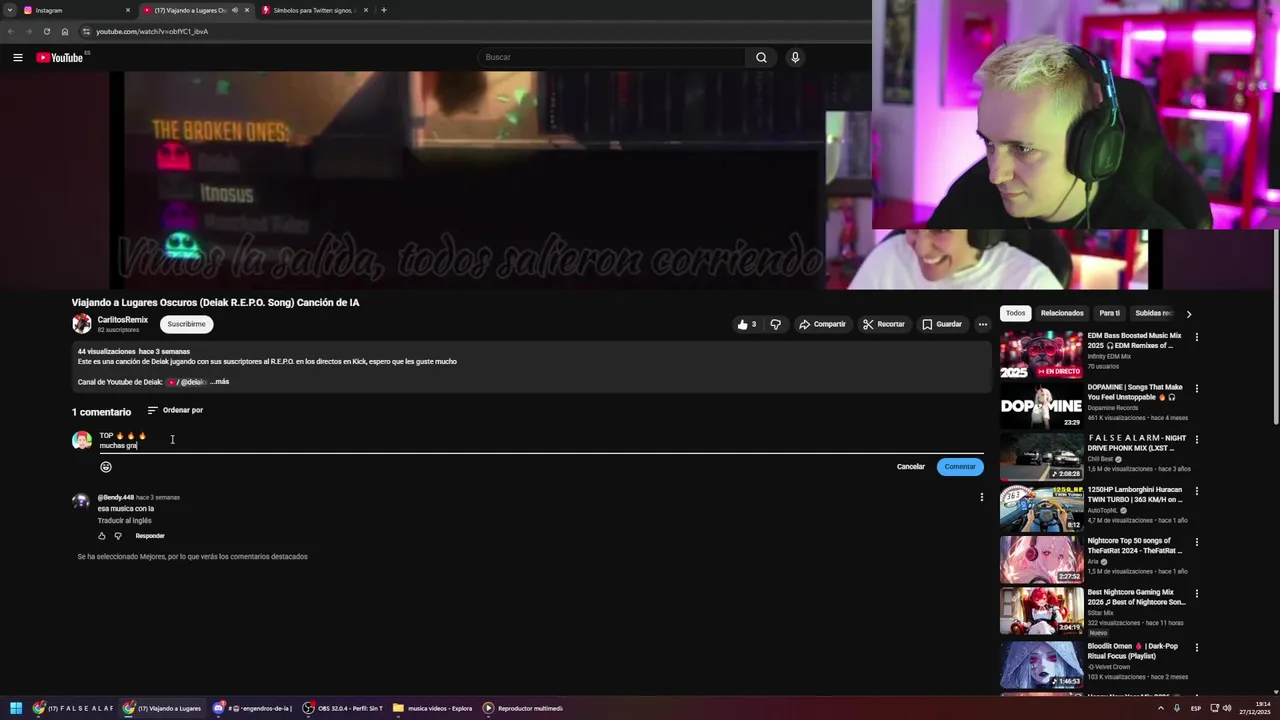The width and height of the screenshot is (1280, 720).
Task: Share the video via Compartir
Action: [822, 324]
